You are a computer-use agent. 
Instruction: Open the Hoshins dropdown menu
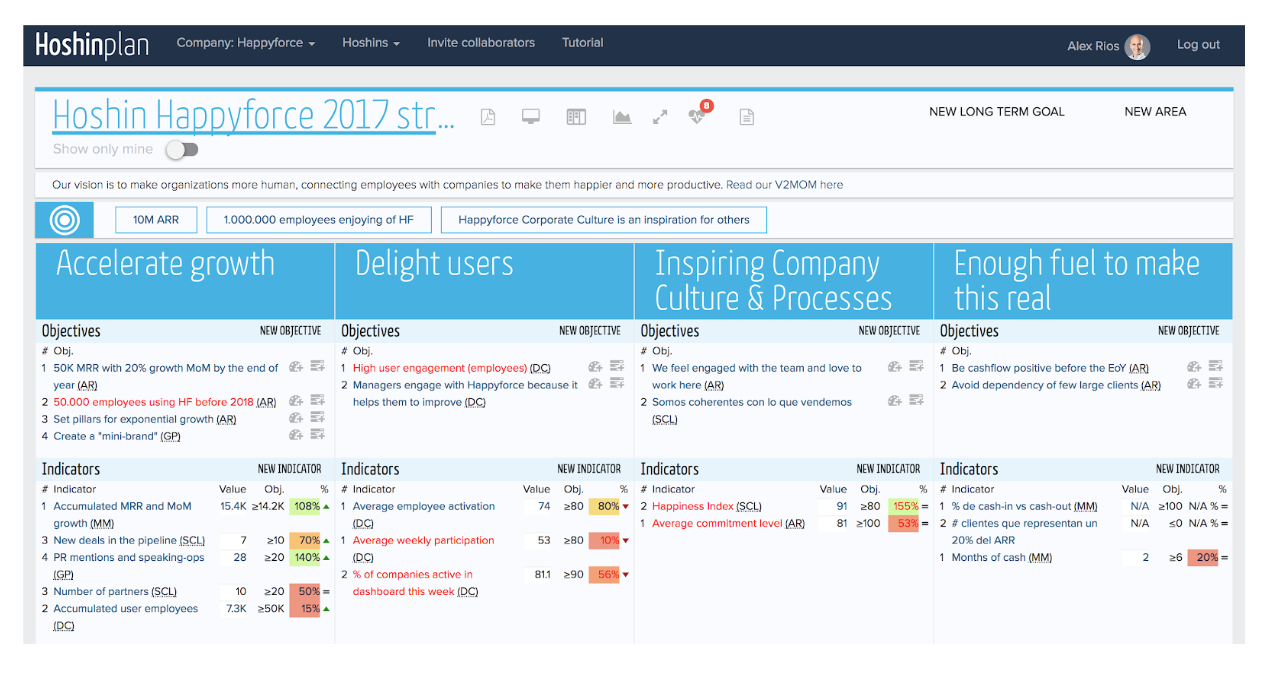coord(371,43)
